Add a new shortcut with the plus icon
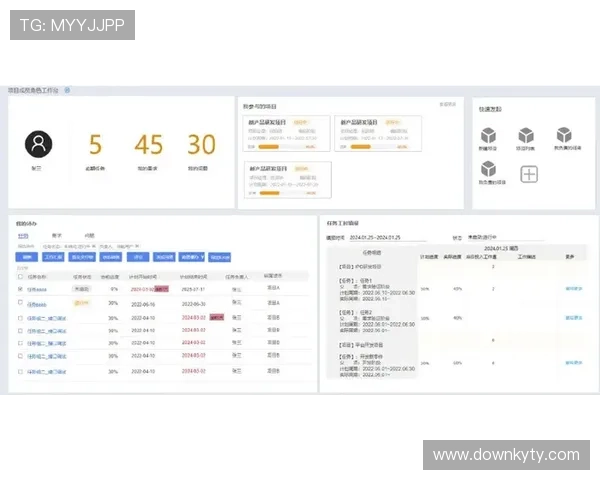600x480 pixels. click(x=529, y=173)
